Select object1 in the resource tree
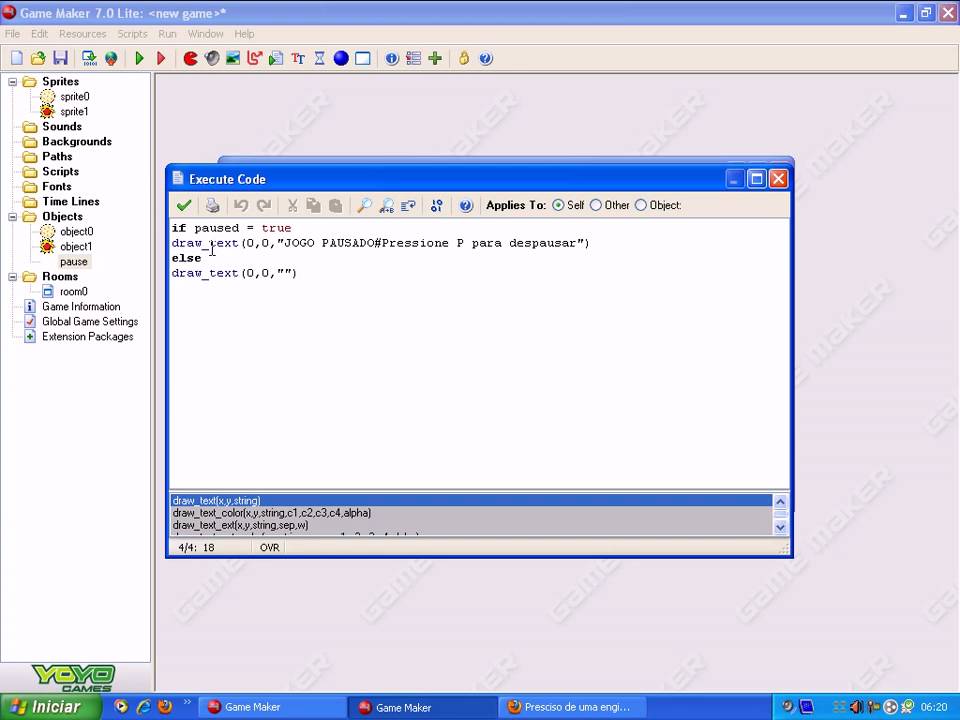The image size is (960, 720). pos(76,247)
